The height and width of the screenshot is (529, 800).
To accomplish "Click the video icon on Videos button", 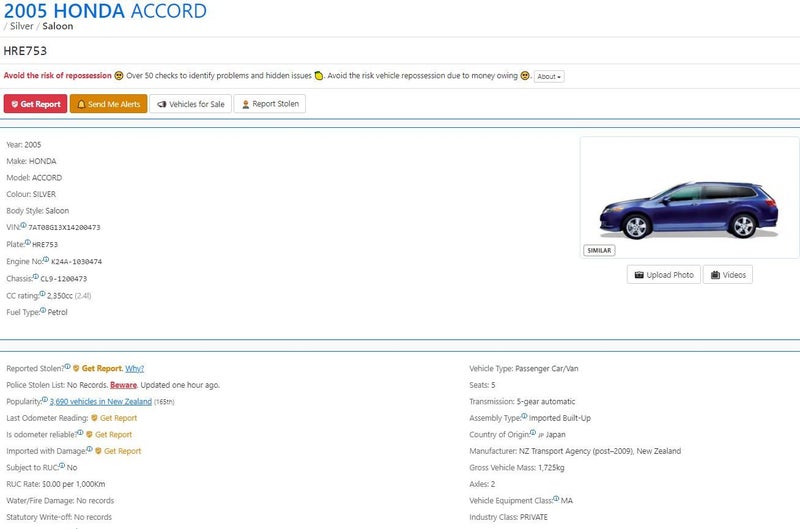I will point(715,275).
